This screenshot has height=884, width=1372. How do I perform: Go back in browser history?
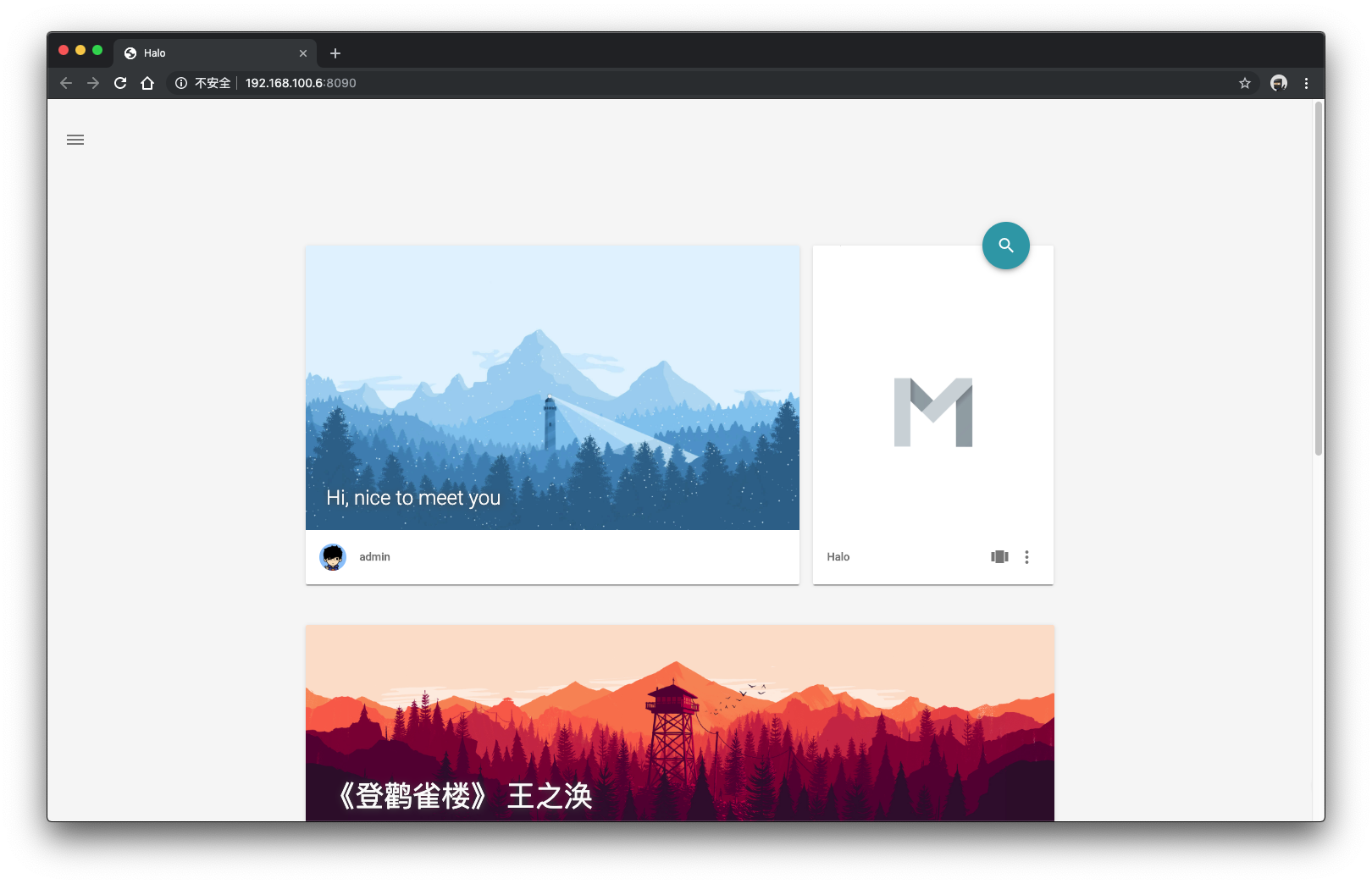[66, 83]
